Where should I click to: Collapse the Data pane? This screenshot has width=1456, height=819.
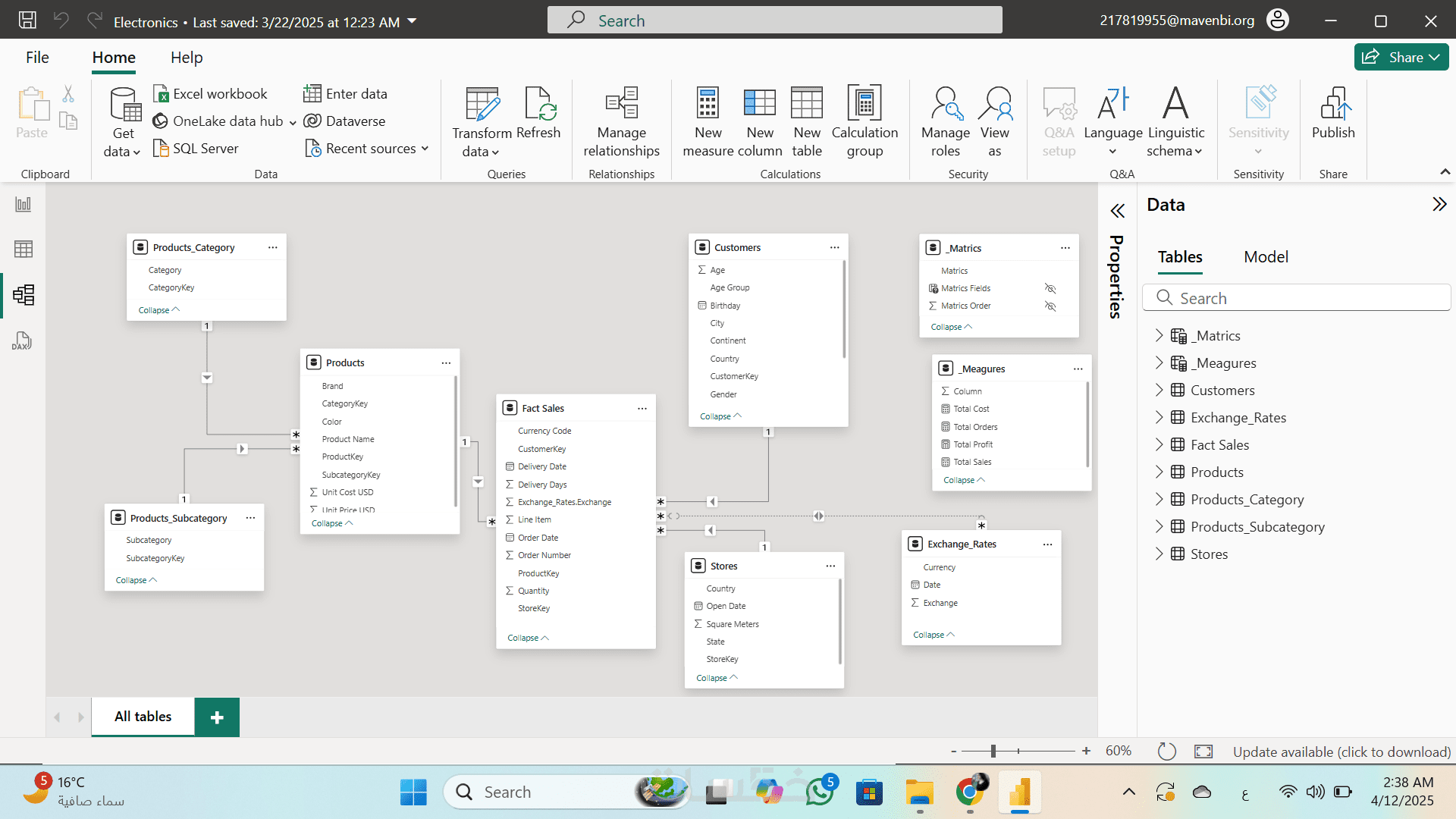coord(1439,204)
